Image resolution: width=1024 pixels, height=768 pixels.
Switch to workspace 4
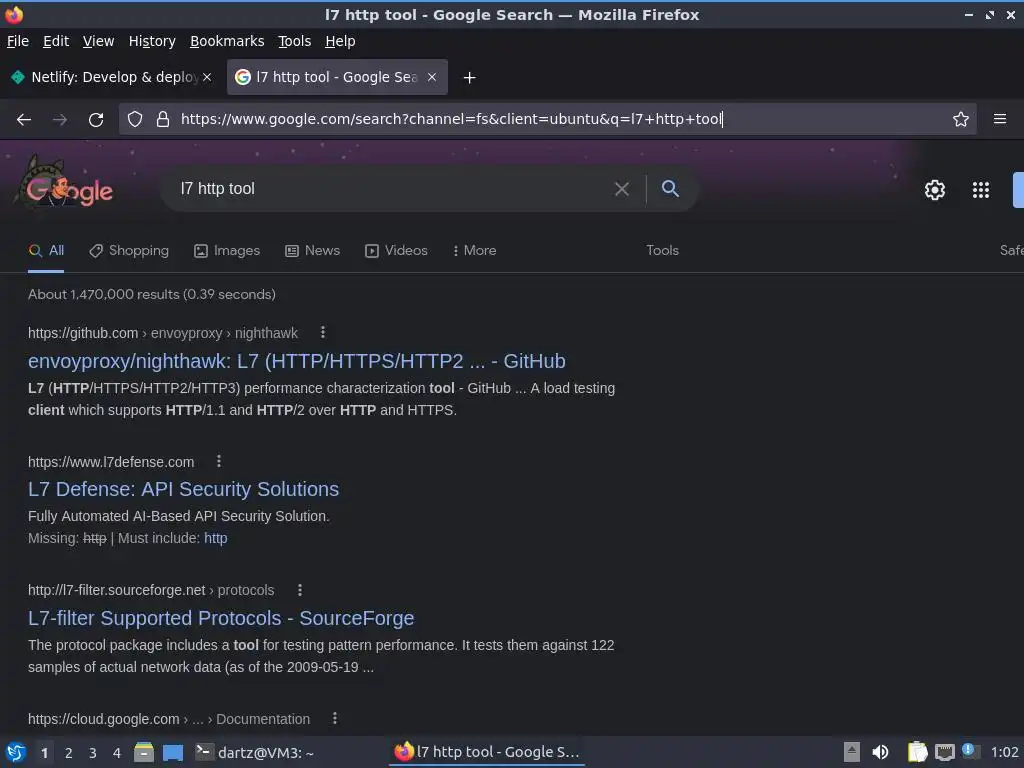click(117, 753)
